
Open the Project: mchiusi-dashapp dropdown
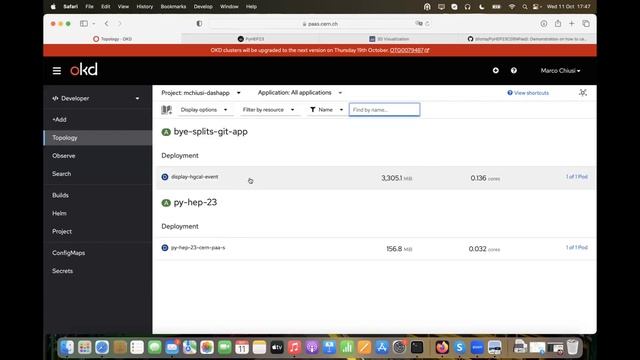click(x=201, y=93)
